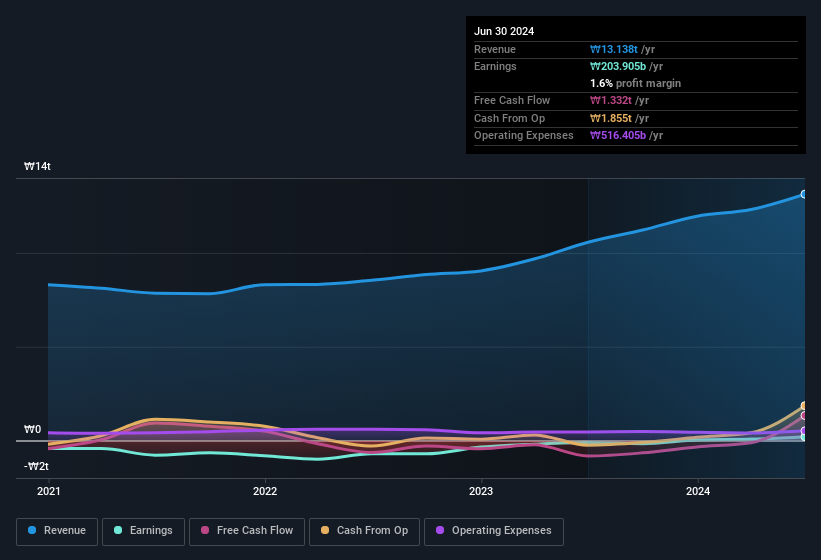Click the 2023 x-axis label

(481, 491)
